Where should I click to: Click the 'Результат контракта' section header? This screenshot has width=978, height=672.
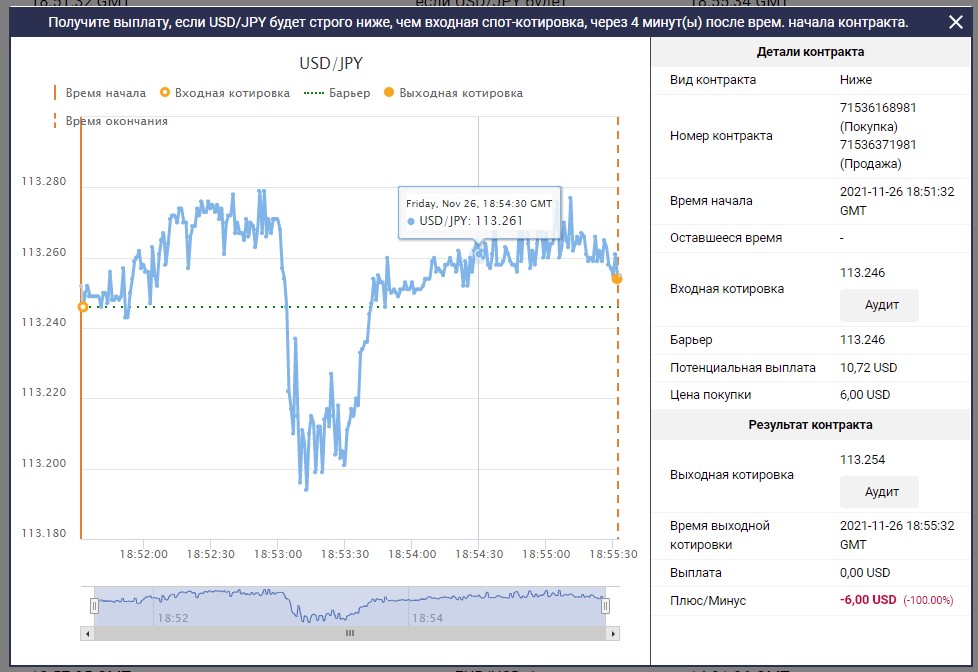point(810,425)
